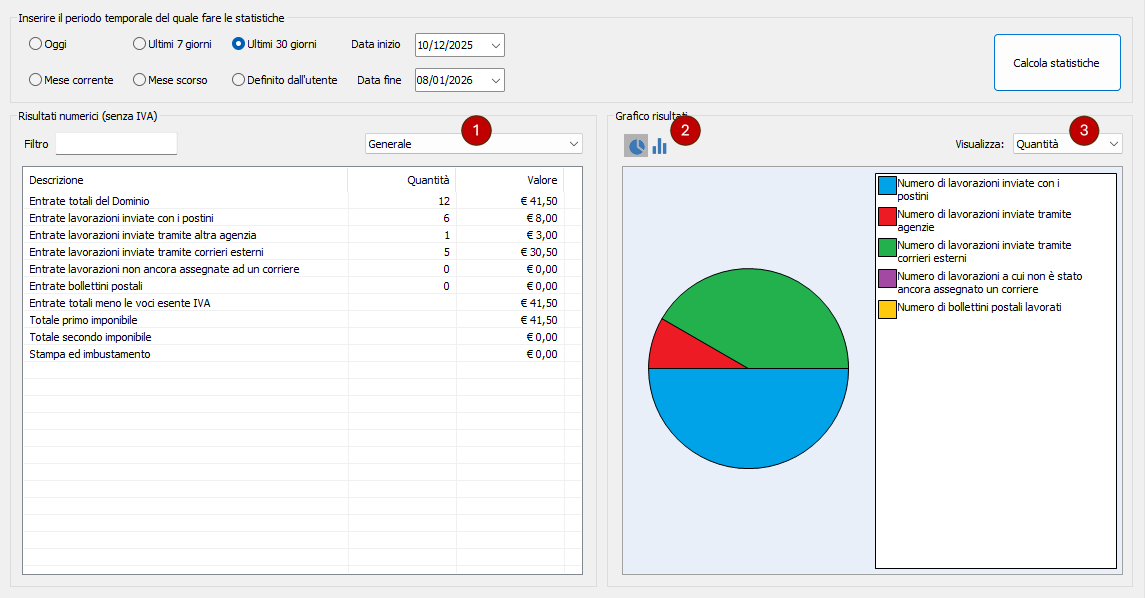Click the green corrieri esterni legend swatch
This screenshot has height=598, width=1145.
point(887,247)
